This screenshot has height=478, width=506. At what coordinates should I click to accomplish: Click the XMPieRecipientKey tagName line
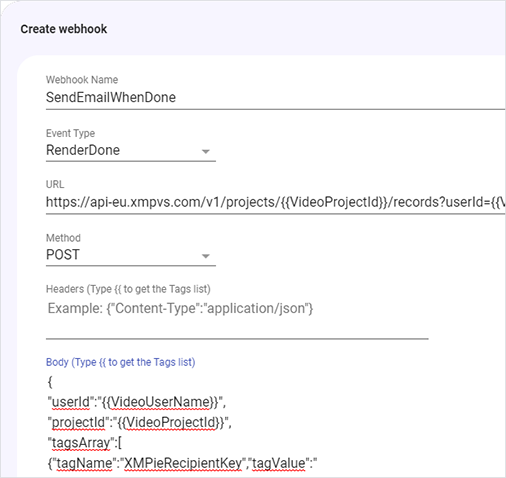coord(182,463)
